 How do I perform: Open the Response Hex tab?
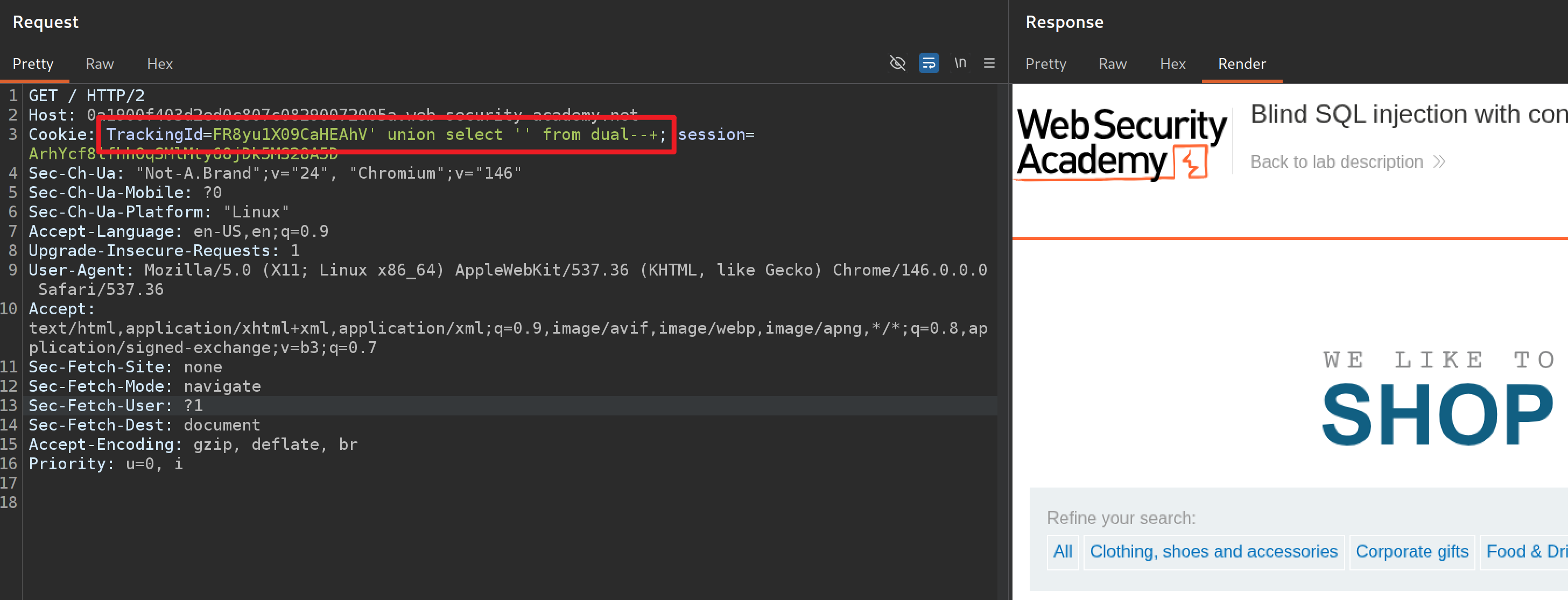[1172, 64]
